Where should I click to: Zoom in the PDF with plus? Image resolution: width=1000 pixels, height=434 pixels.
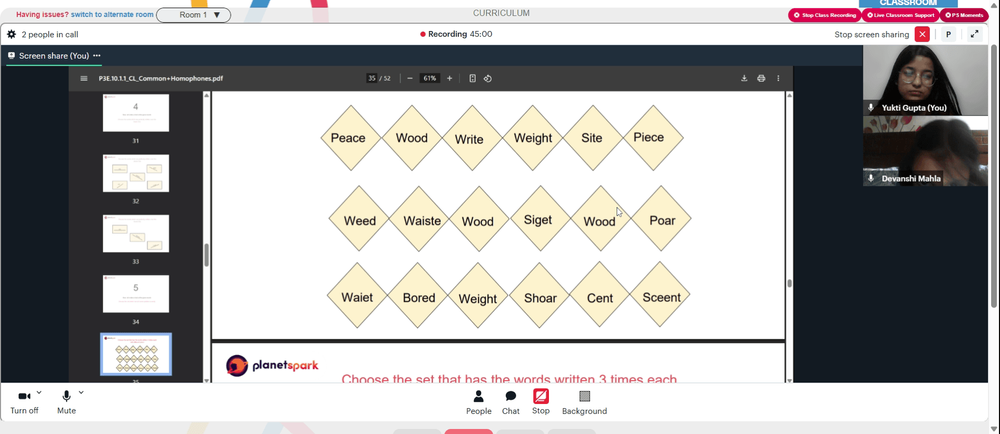pyautogui.click(x=449, y=78)
